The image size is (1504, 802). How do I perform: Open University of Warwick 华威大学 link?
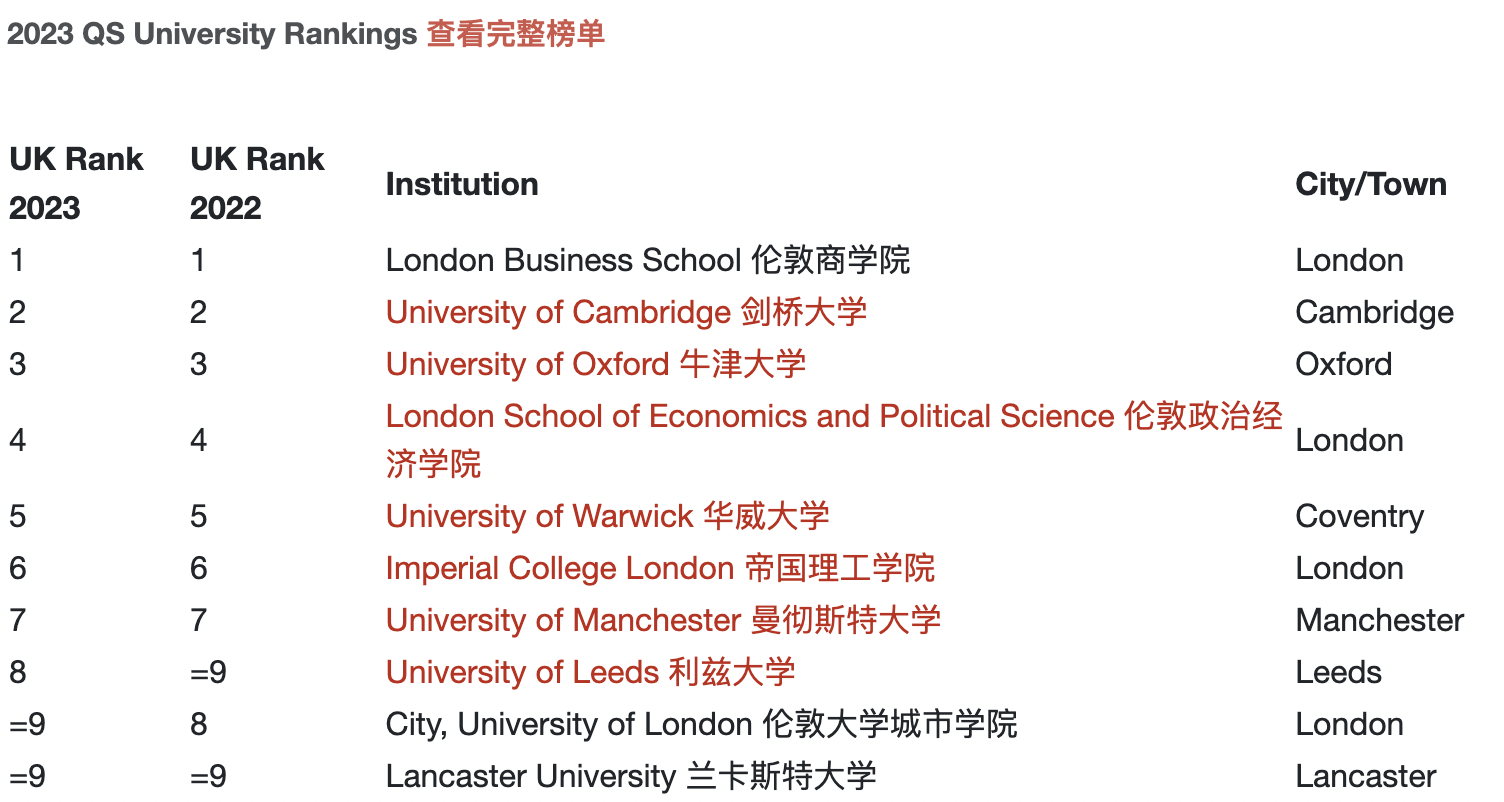point(607,516)
